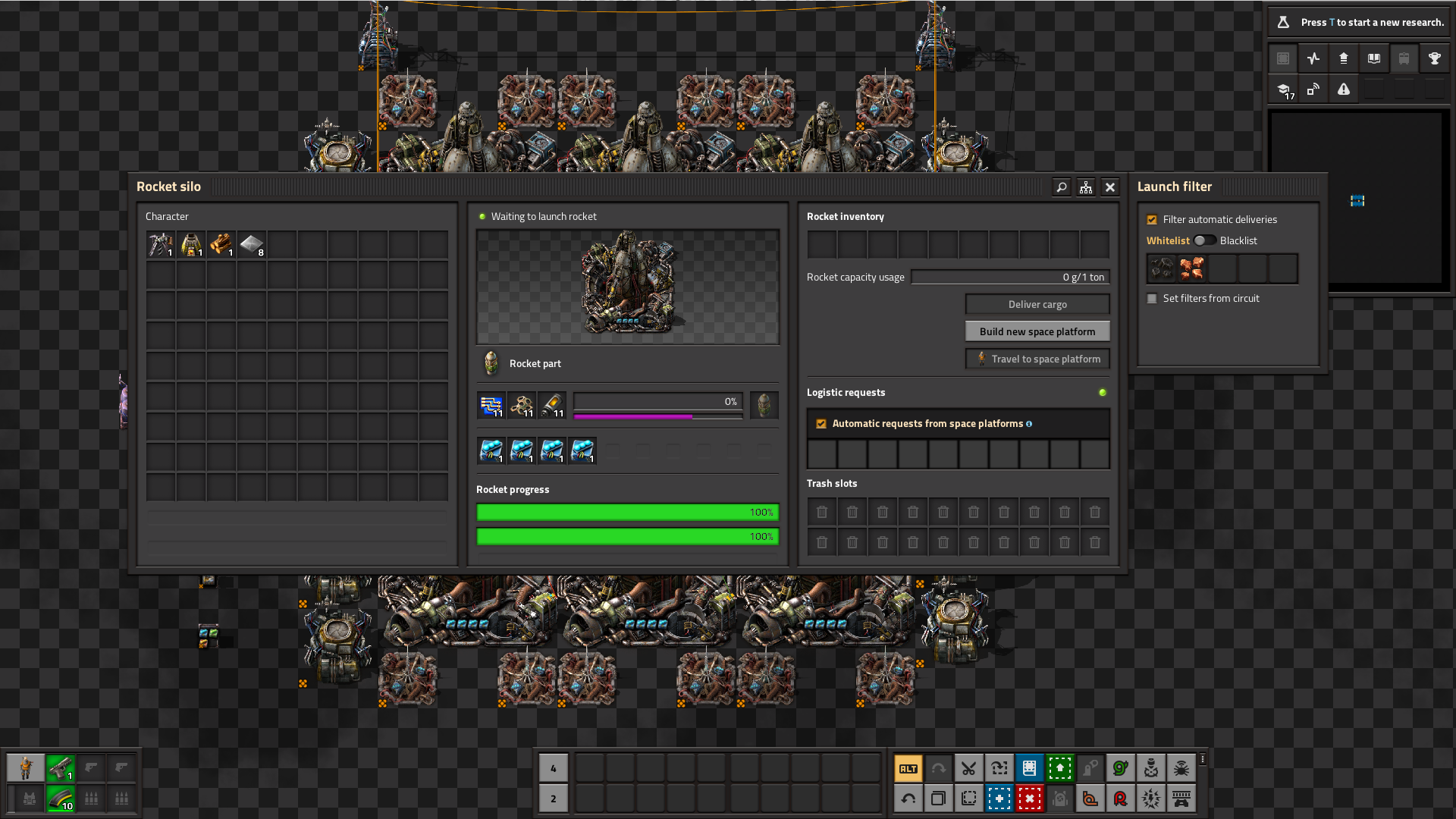Click ammo slot with 10 rounds
Screen dimensions: 1456x819
[61, 799]
